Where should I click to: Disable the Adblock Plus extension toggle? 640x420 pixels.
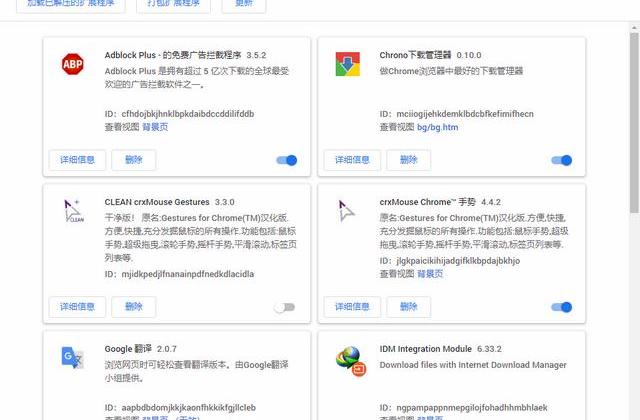(x=287, y=160)
